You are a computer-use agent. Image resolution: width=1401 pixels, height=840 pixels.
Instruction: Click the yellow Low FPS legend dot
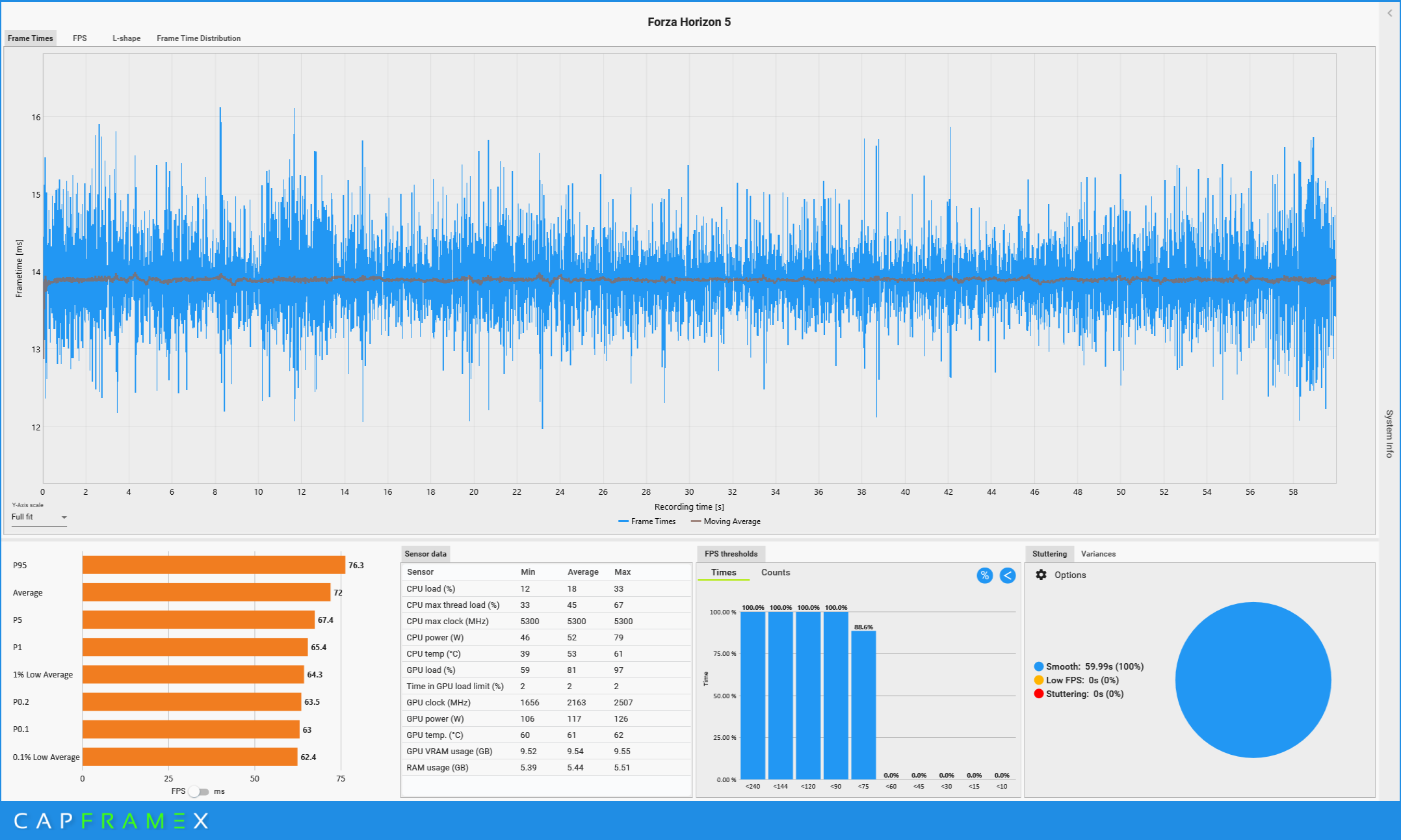1038,680
